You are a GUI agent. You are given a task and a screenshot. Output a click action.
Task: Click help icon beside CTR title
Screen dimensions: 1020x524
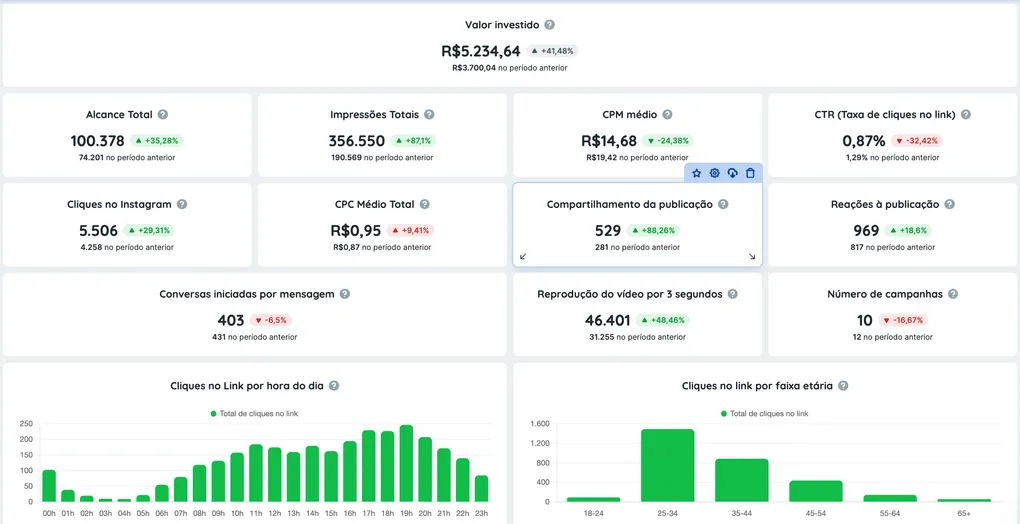(x=966, y=114)
